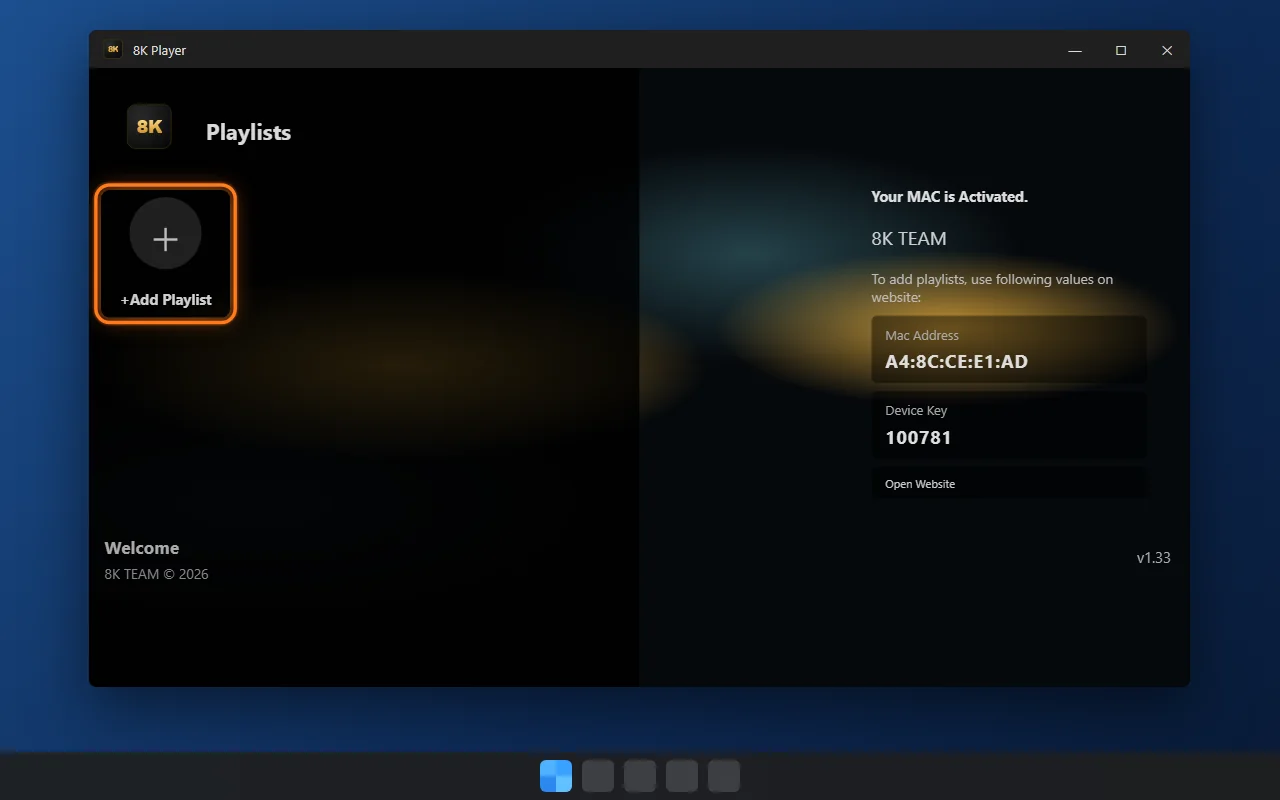Click the 8K logo beside Playlists
The height and width of the screenshot is (800, 1280).
click(149, 126)
